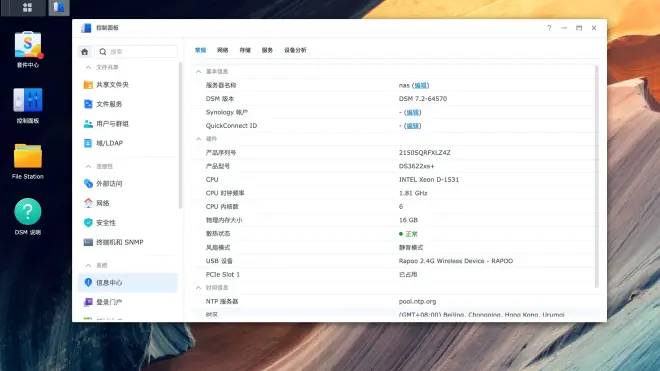
Task: Click the PCIe Slot 1 label
Action: click(223, 274)
